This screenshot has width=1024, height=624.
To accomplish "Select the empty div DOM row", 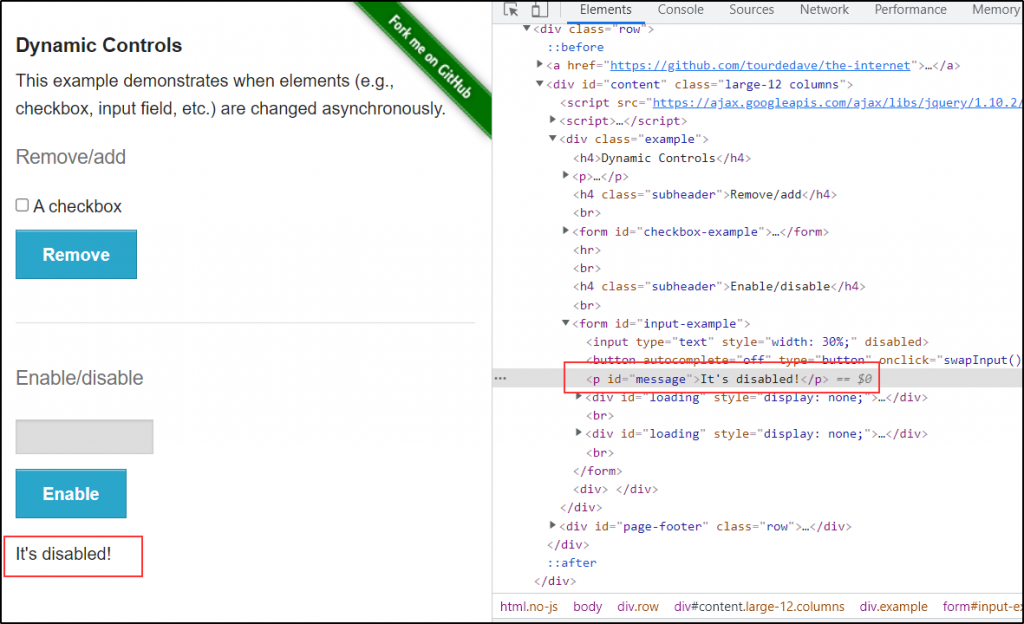I will 615,489.
